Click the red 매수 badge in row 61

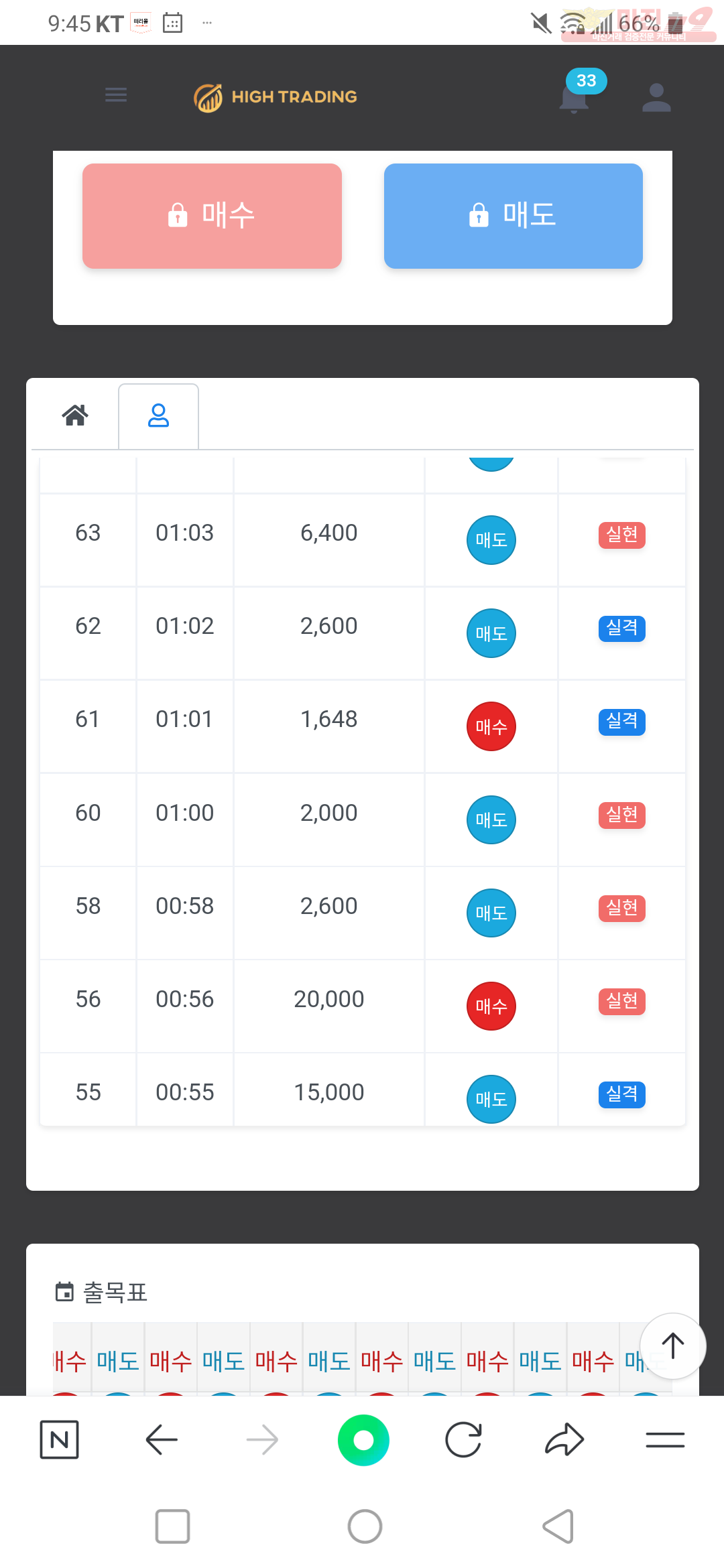491,726
